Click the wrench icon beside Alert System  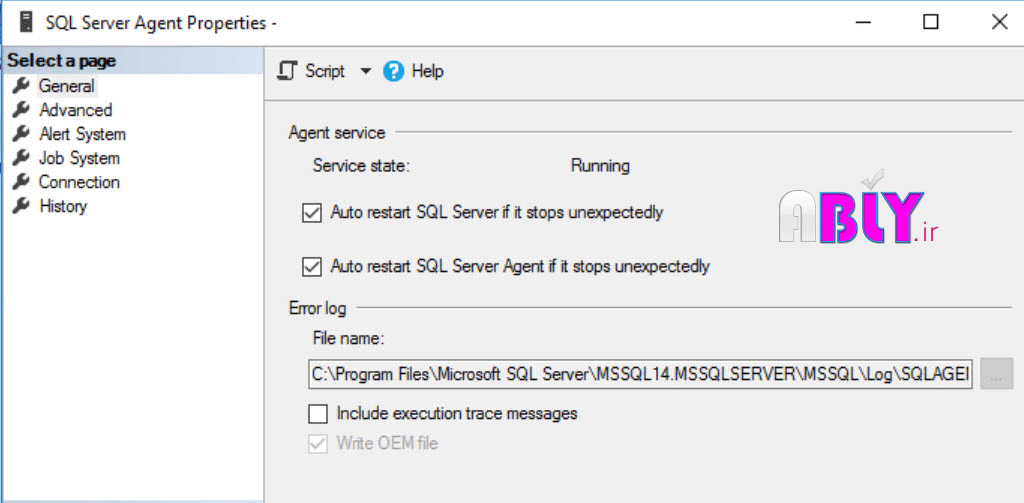coord(22,134)
